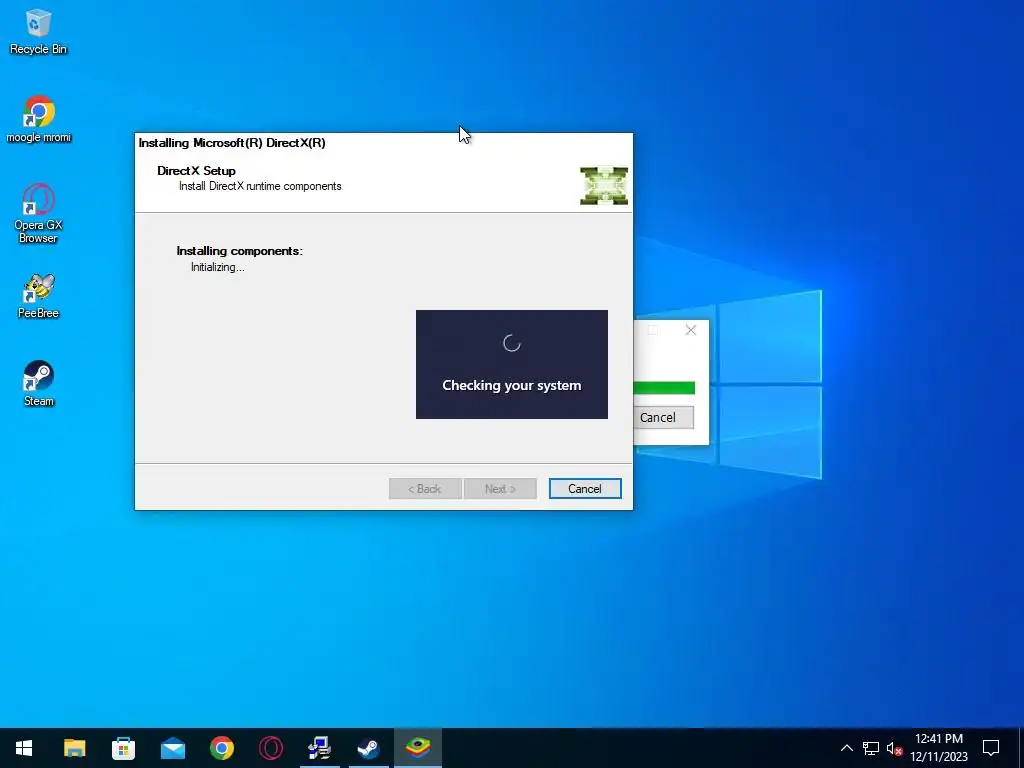The height and width of the screenshot is (768, 1024).
Task: Click the Installing components: label
Action: 240,251
